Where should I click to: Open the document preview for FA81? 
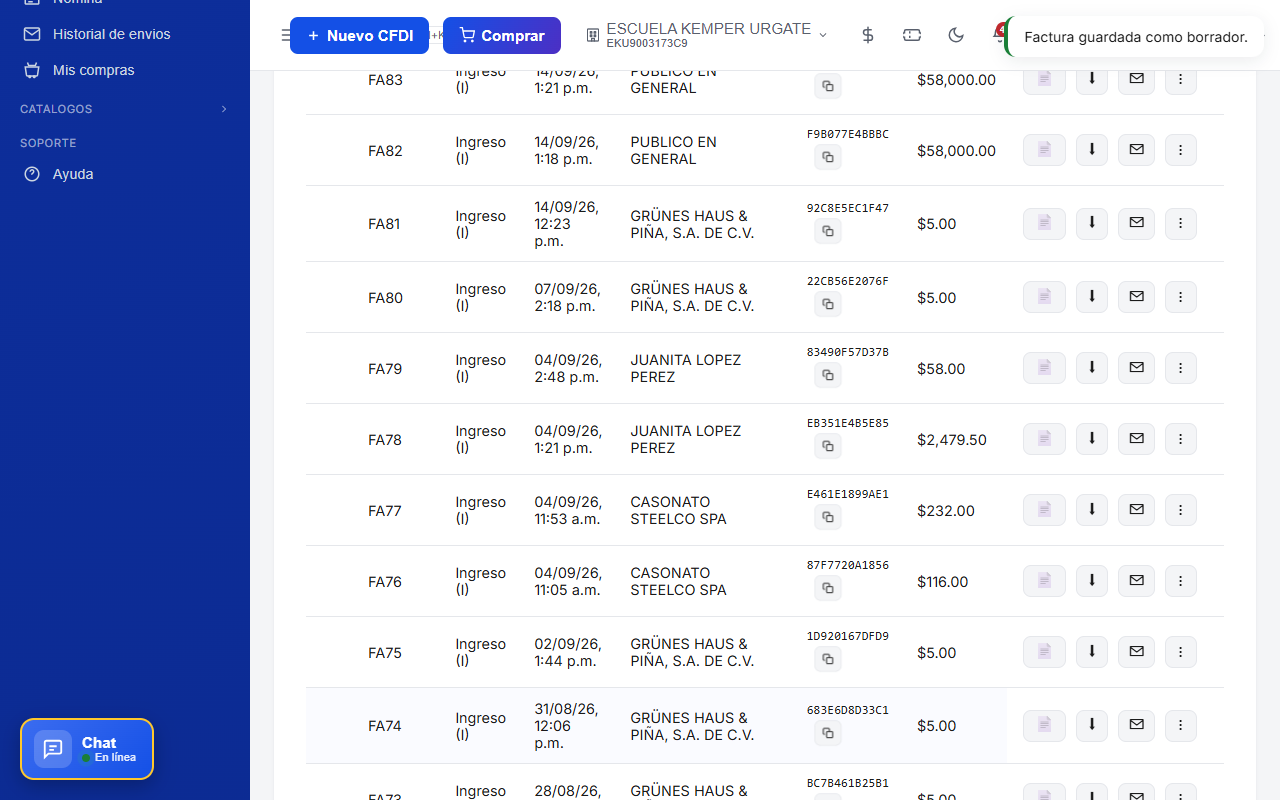click(1044, 223)
